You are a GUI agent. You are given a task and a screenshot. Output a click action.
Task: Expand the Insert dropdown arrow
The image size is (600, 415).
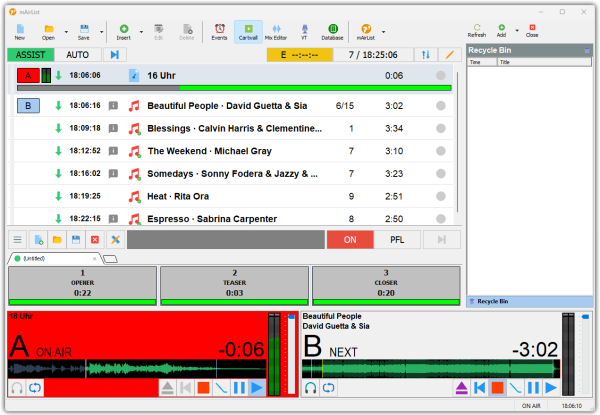tap(141, 32)
